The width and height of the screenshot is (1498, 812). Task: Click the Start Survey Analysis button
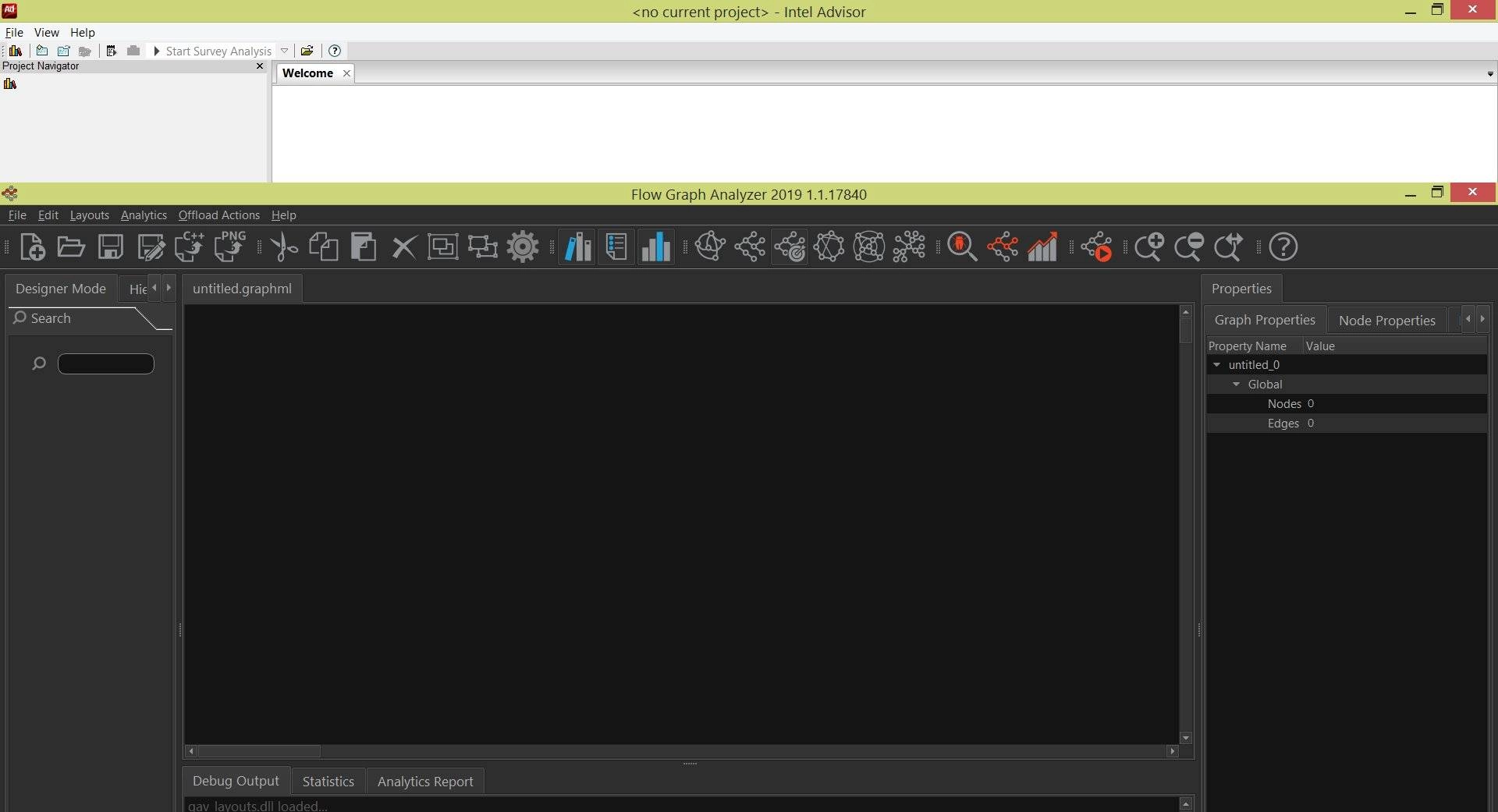212,51
